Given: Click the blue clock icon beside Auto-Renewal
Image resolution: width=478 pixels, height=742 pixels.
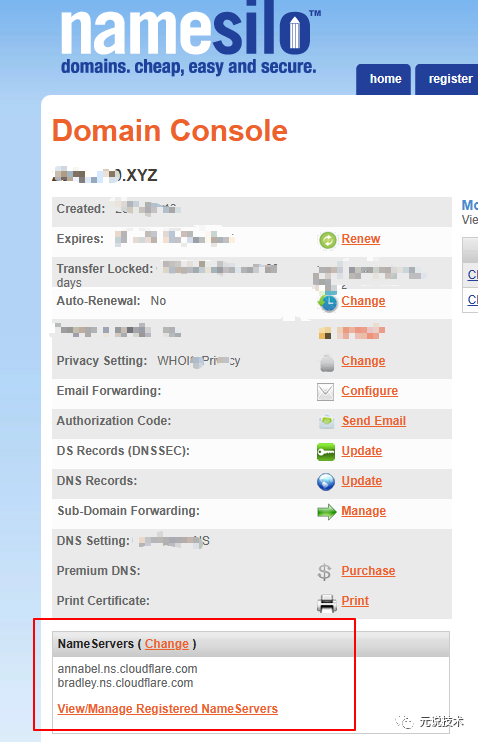Looking at the screenshot, I should click(x=328, y=302).
